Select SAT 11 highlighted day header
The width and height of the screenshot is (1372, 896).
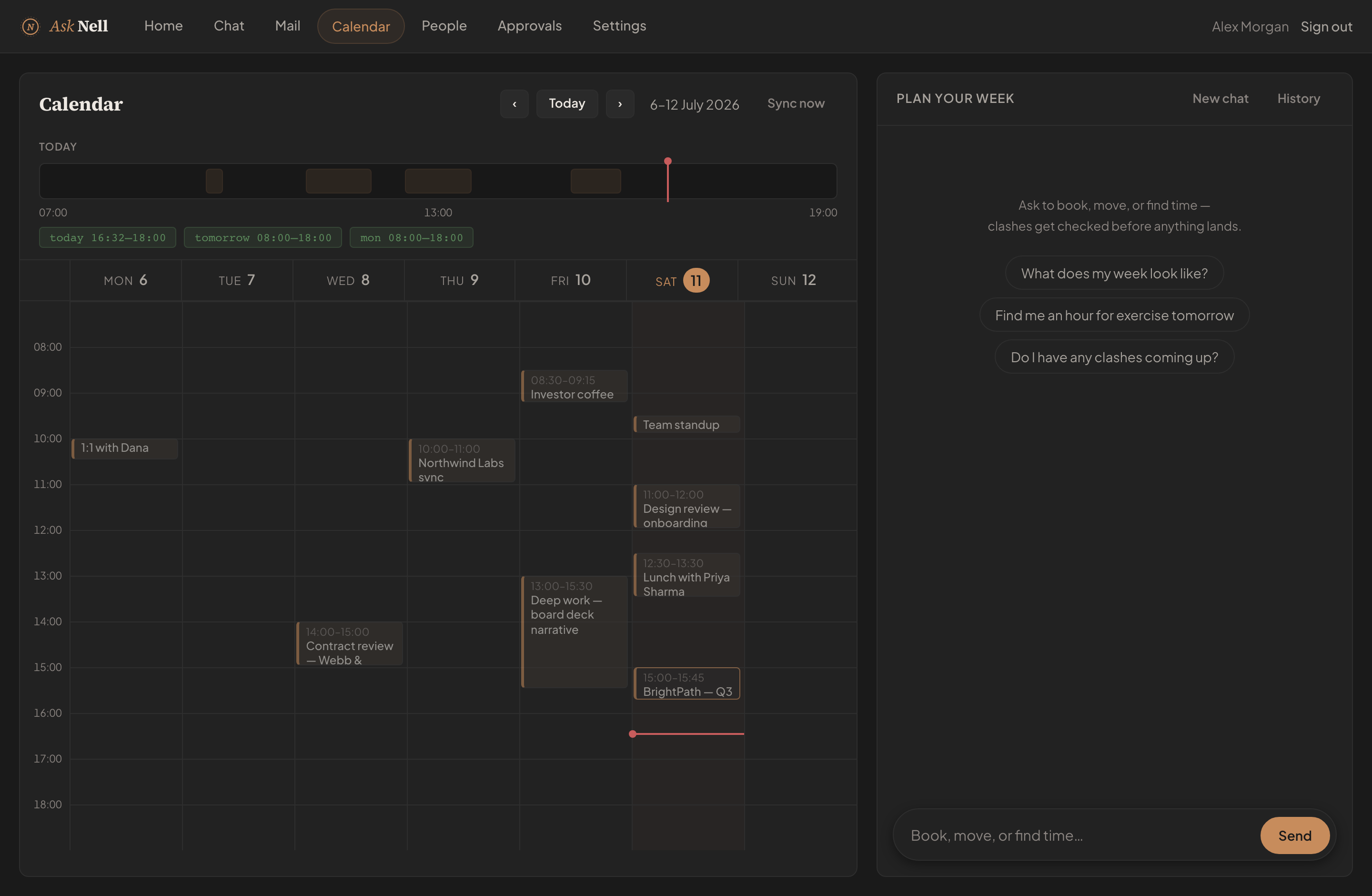coord(682,281)
